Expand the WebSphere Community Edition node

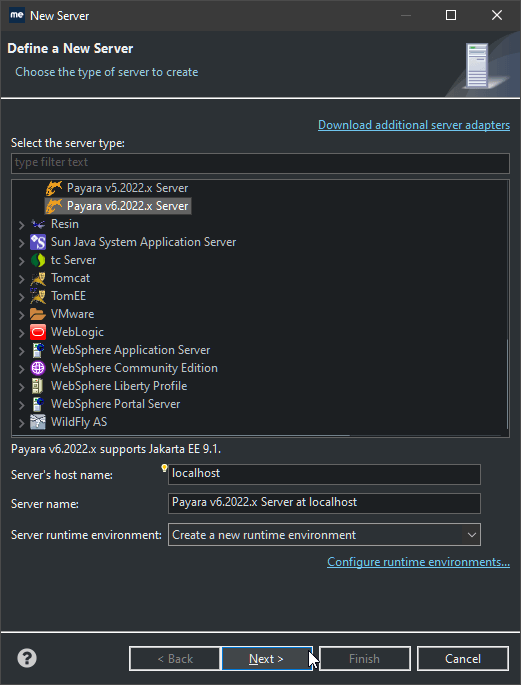pyautogui.click(x=21, y=369)
